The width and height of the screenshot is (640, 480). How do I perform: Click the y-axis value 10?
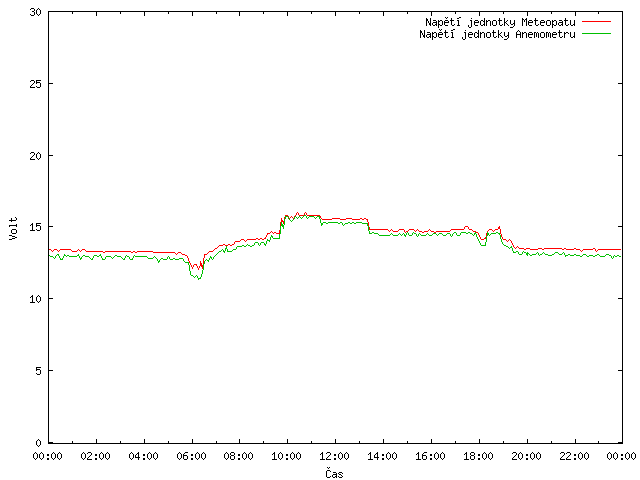[36, 299]
